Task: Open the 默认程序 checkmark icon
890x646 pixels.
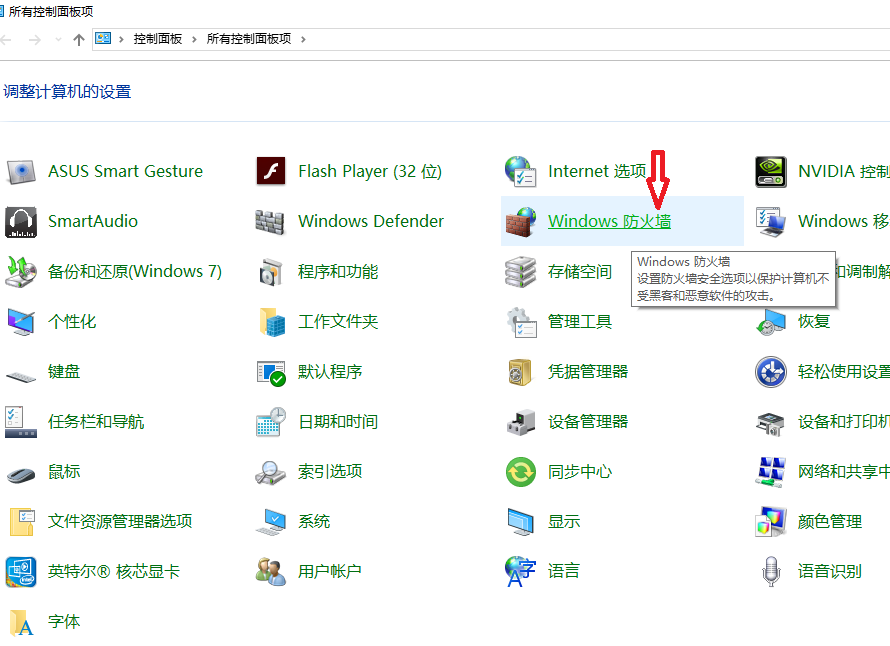Action: point(271,373)
